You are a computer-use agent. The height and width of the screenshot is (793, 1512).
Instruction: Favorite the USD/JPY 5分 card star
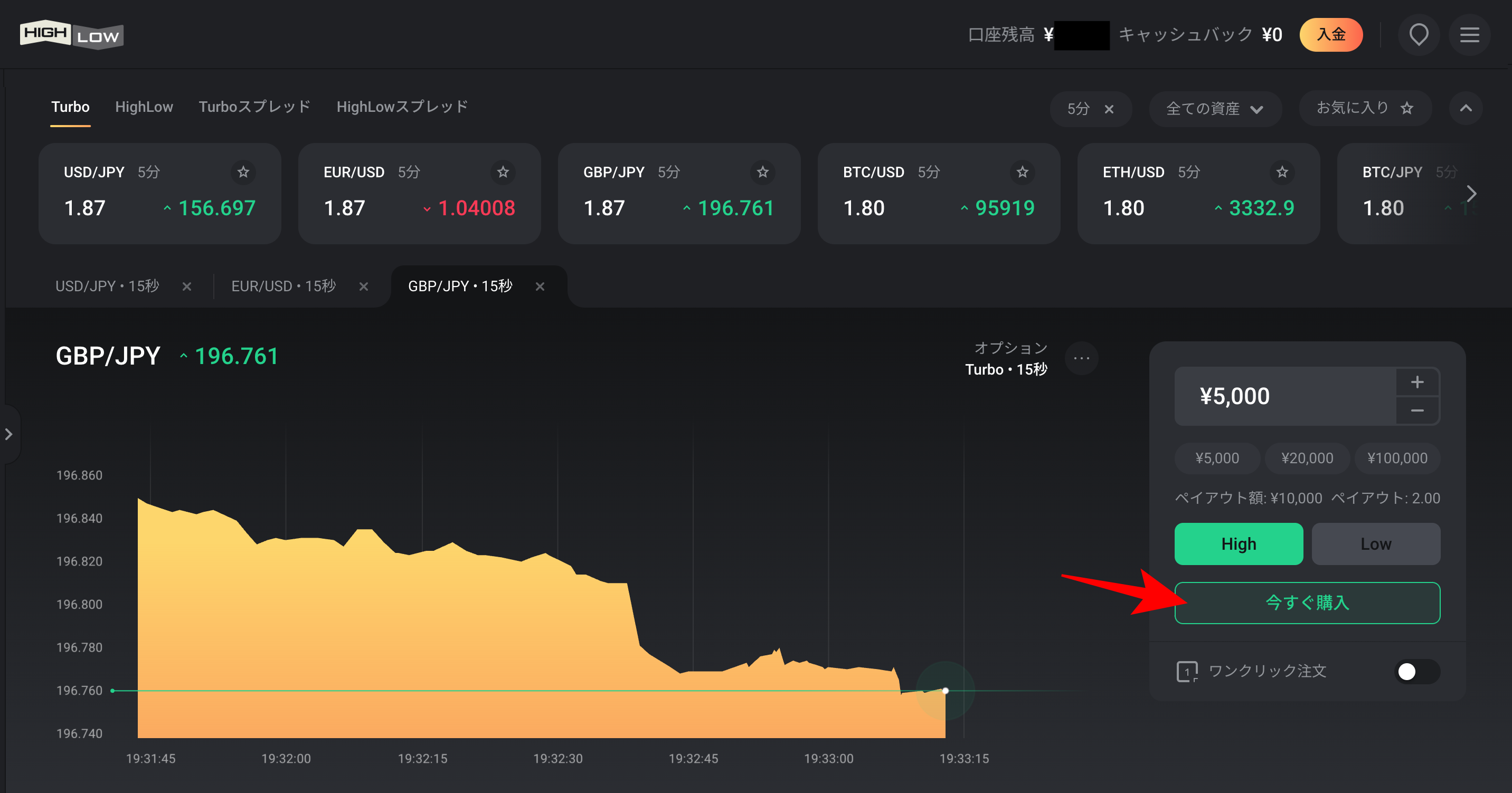[243, 172]
